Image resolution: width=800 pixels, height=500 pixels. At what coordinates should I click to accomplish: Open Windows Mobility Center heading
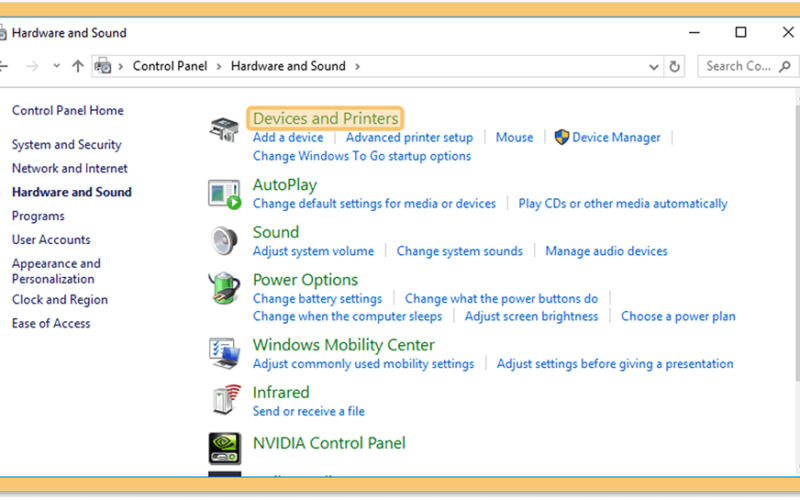pos(344,345)
